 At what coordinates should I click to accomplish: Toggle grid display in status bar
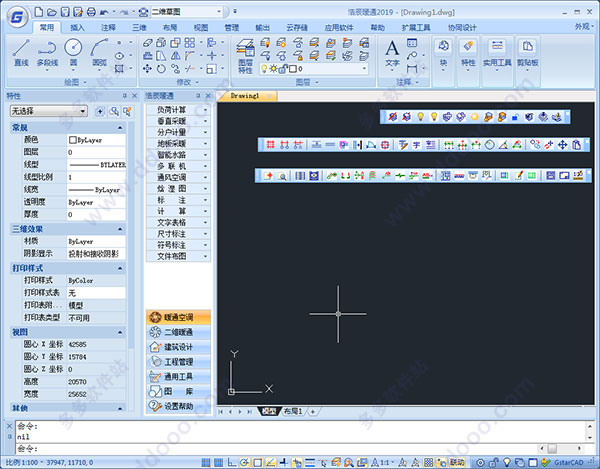point(218,462)
